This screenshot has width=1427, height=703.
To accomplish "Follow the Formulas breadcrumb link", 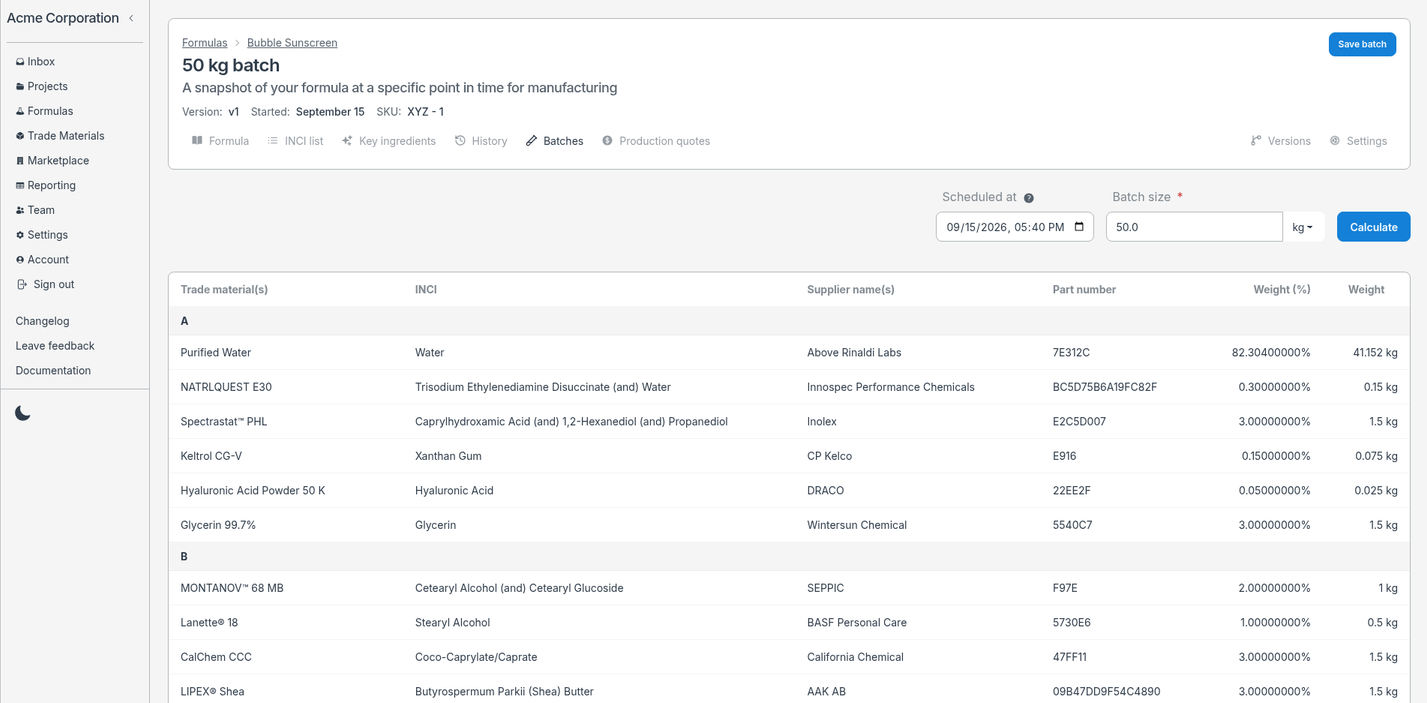I will (205, 43).
